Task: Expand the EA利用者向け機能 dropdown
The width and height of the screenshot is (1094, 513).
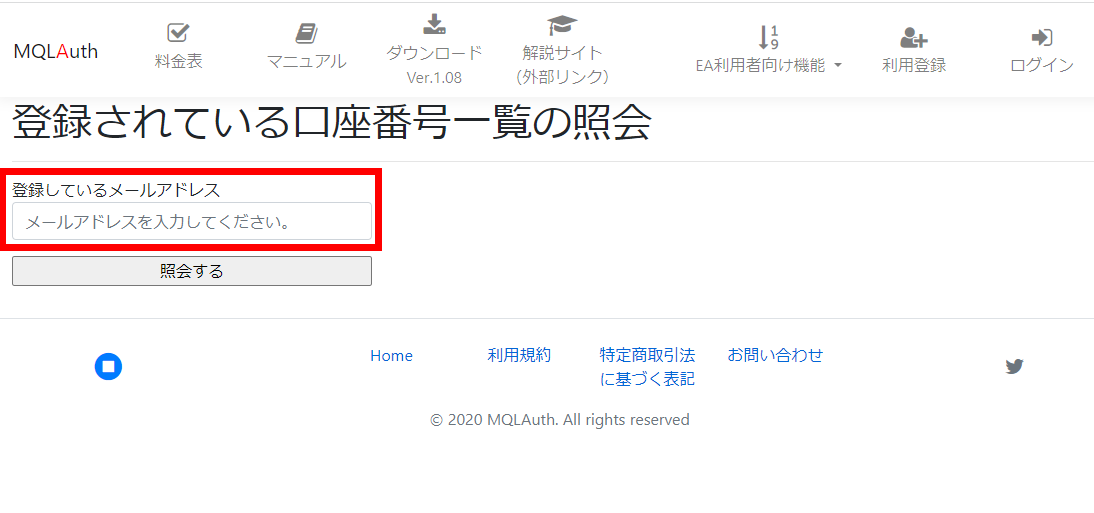Action: [769, 66]
